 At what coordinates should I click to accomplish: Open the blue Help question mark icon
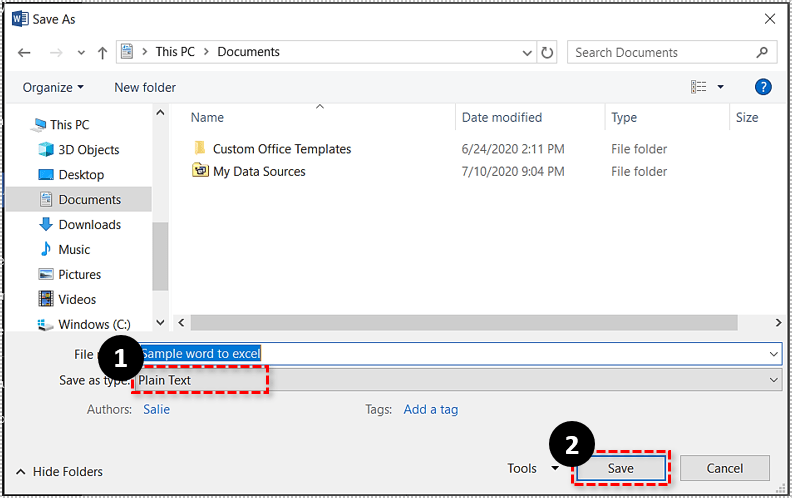point(763,87)
